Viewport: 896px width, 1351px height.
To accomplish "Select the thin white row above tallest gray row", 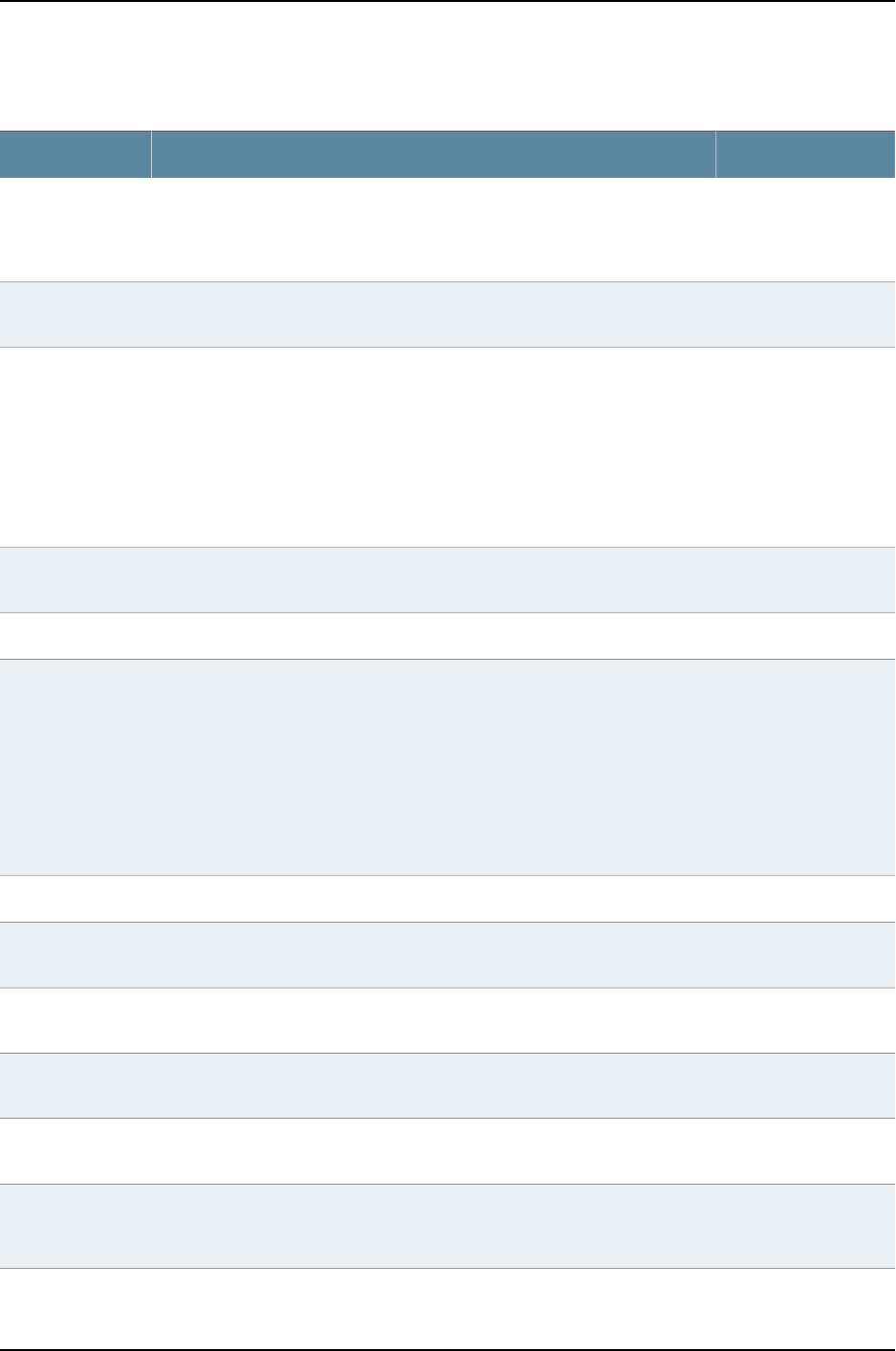I will (448, 636).
